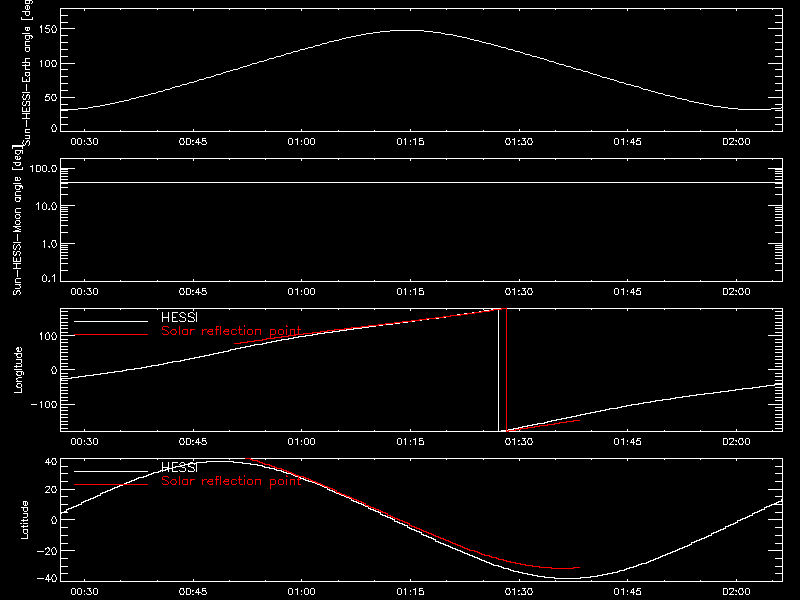Pick the 10.0 tick on Moon angle axis

pyautogui.click(x=46, y=206)
